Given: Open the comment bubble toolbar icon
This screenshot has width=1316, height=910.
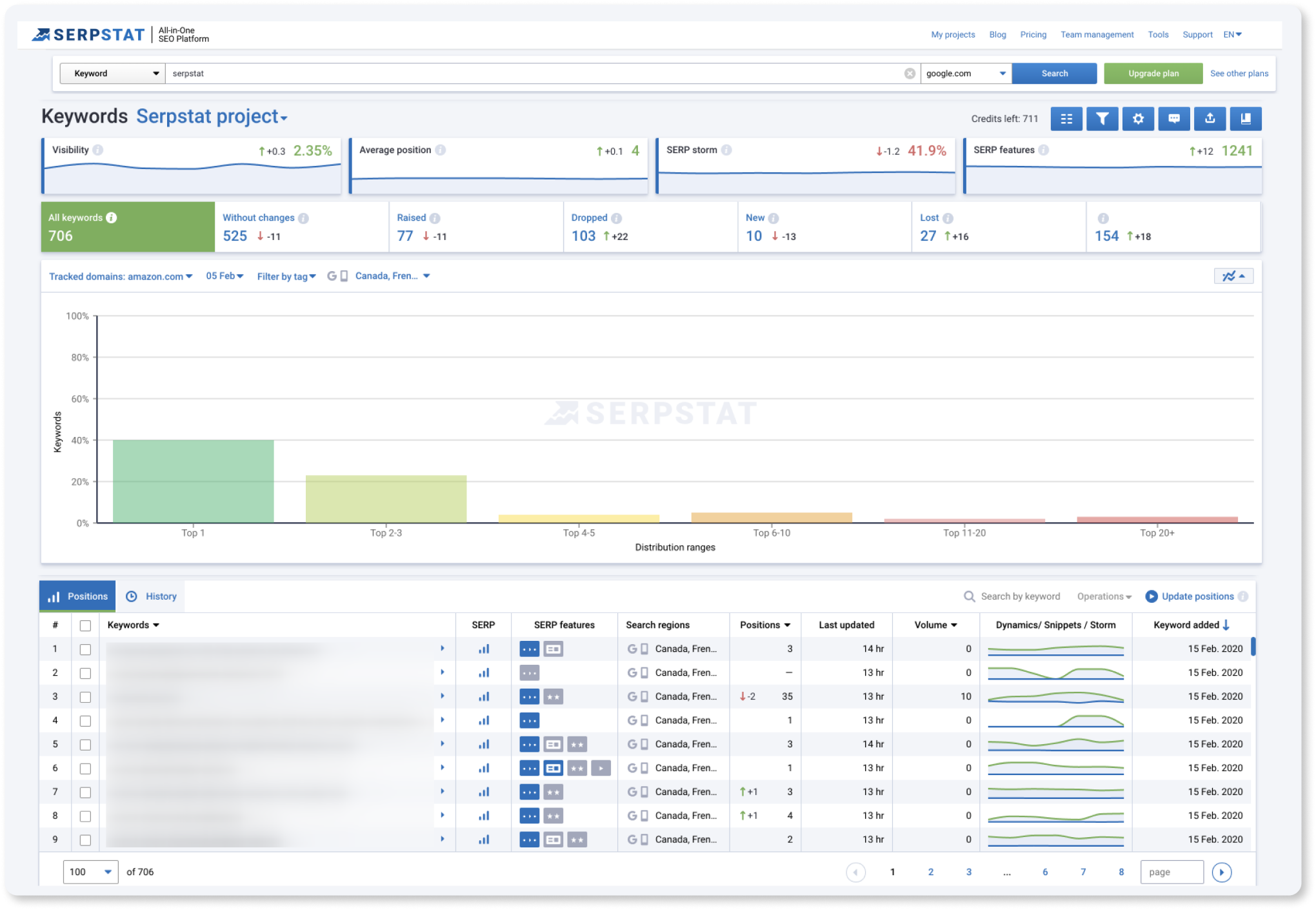Looking at the screenshot, I should click(x=1174, y=119).
